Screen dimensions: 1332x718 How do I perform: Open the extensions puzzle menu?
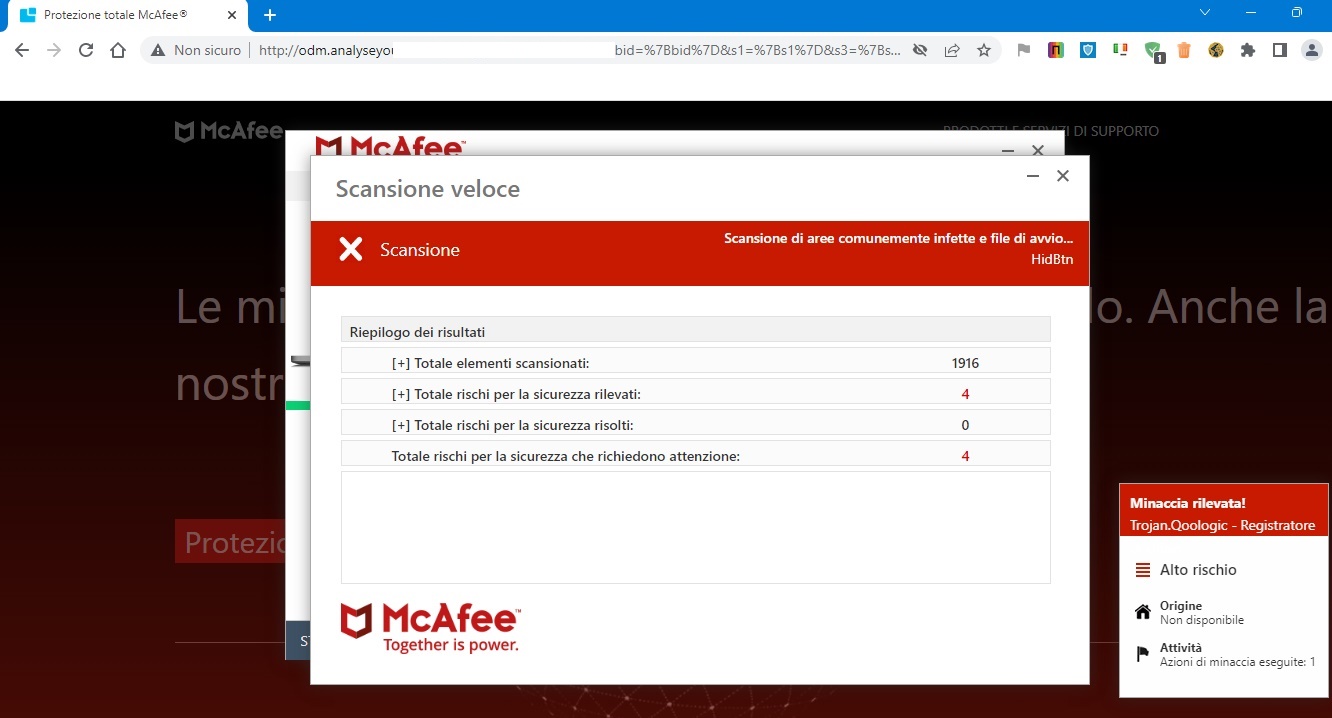coord(1248,50)
